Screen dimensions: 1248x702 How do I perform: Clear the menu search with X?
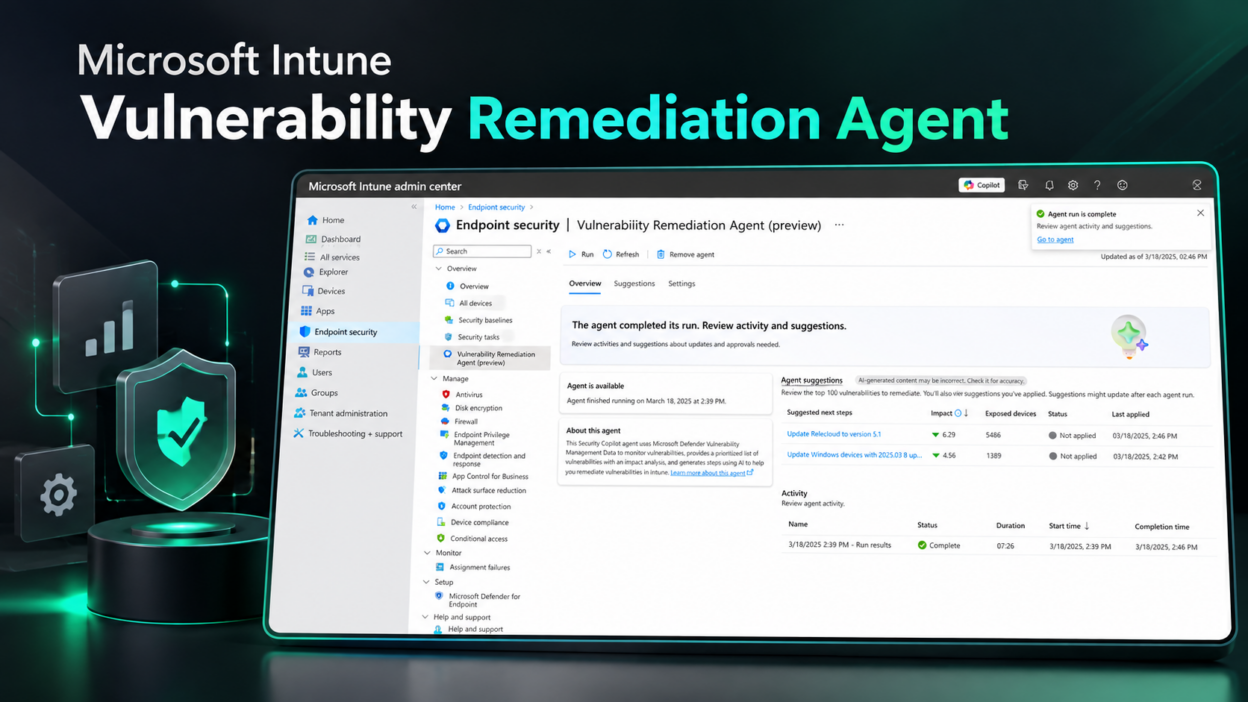(x=539, y=251)
